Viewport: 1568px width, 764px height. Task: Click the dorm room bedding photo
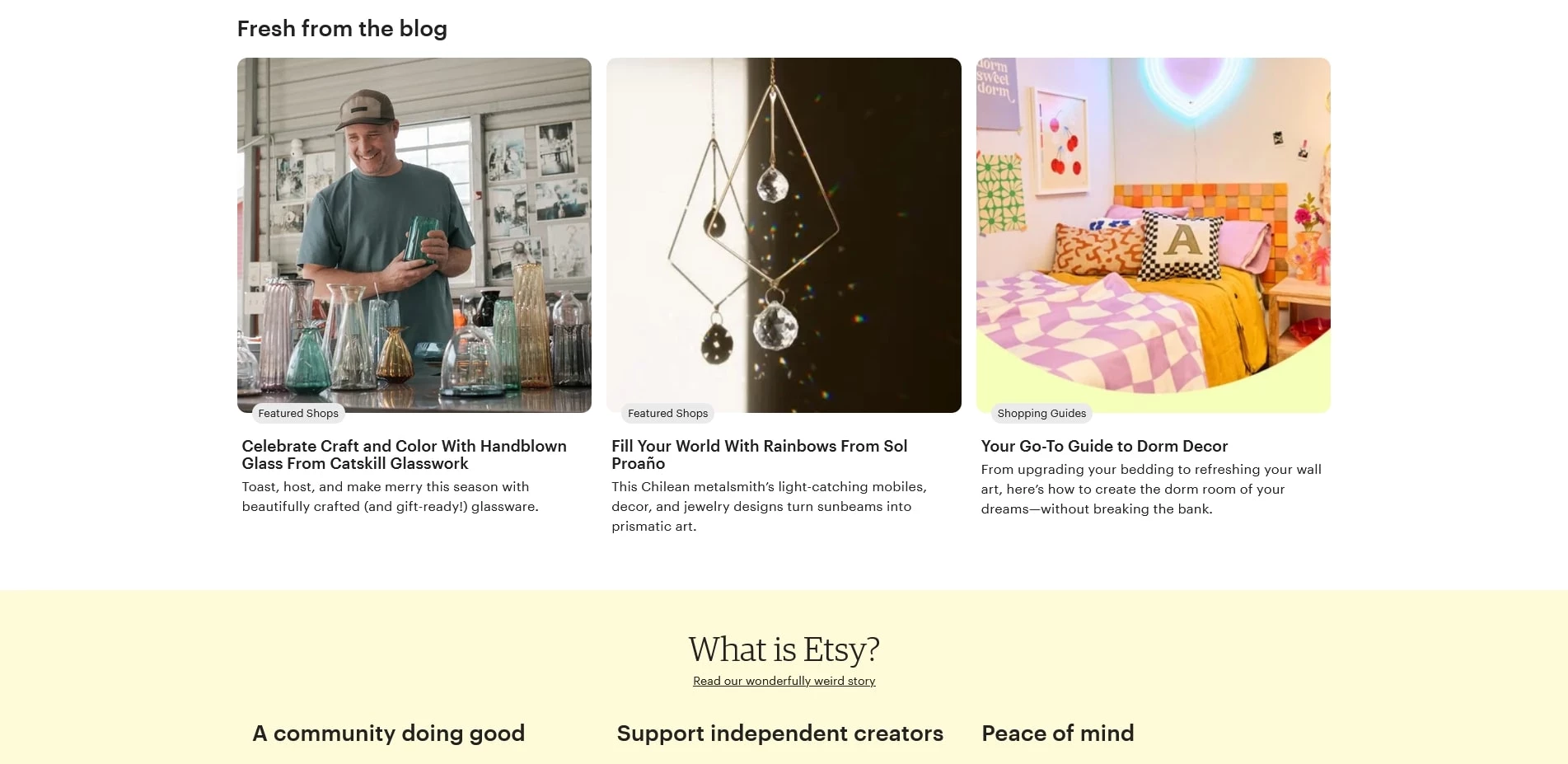click(1152, 235)
